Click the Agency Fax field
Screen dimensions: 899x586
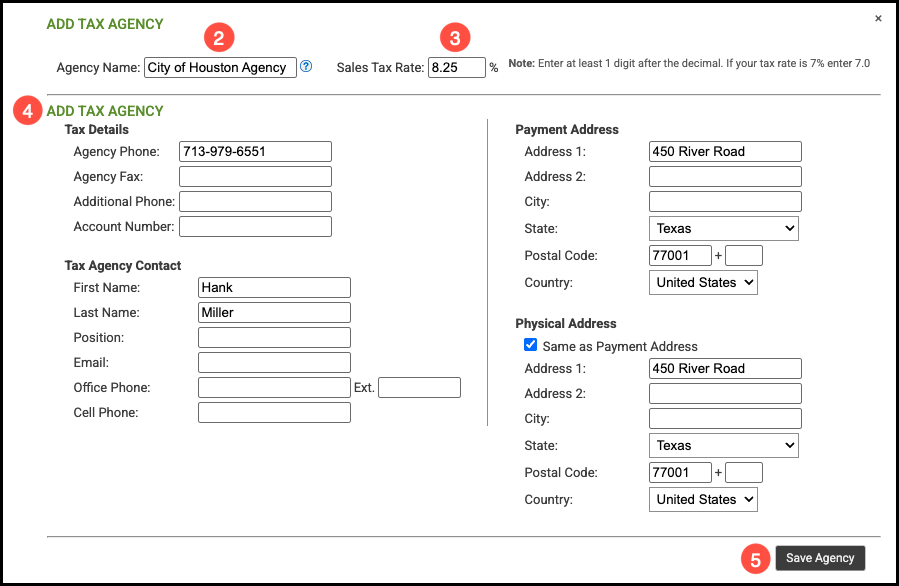255,177
